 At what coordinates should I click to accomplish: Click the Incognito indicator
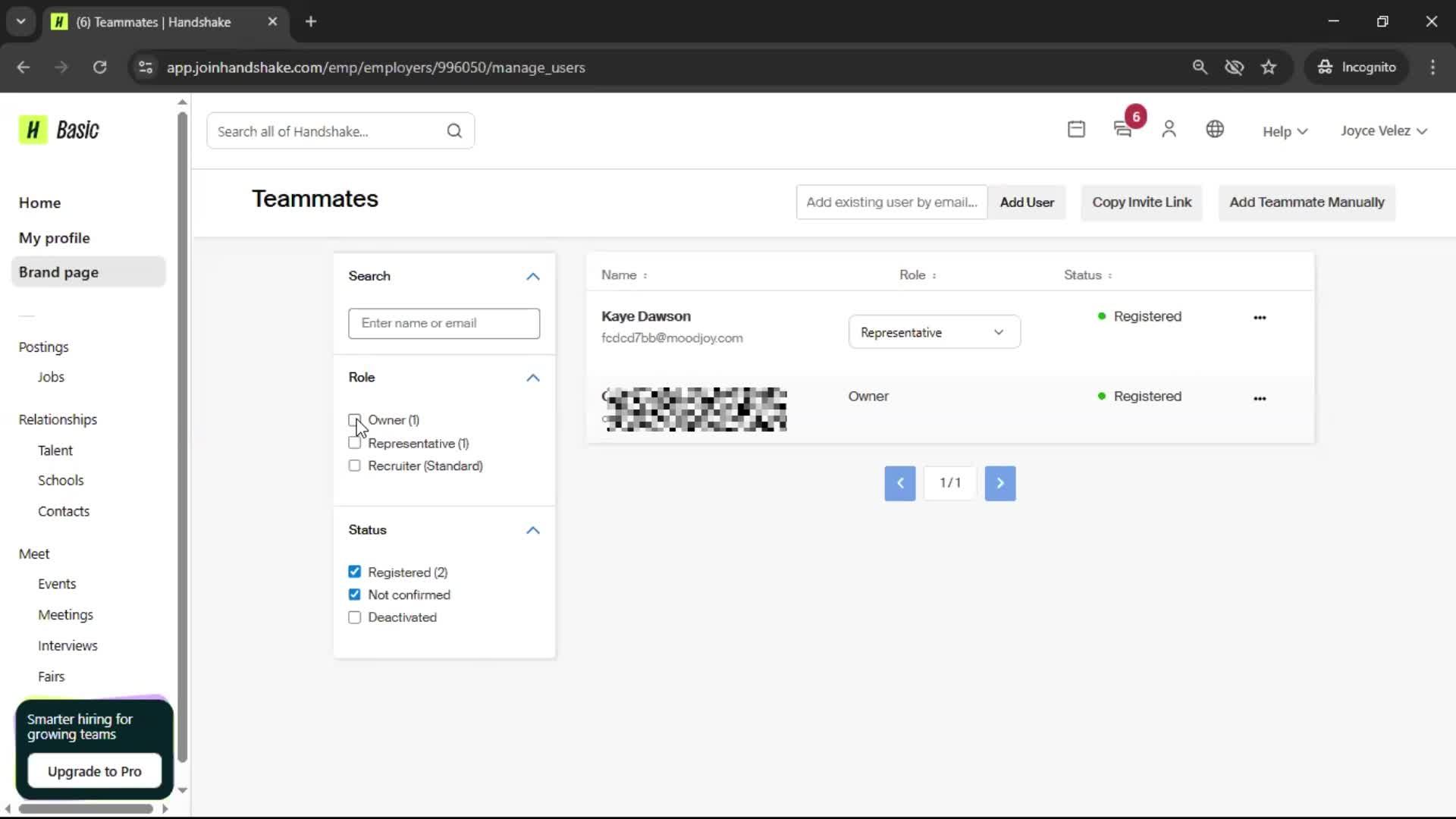tap(1357, 67)
